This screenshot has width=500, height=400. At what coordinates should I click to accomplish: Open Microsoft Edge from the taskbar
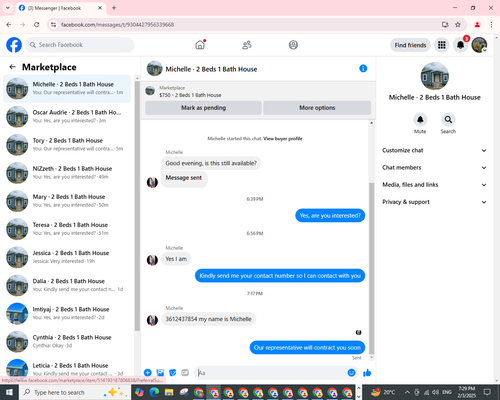[x=154, y=392]
